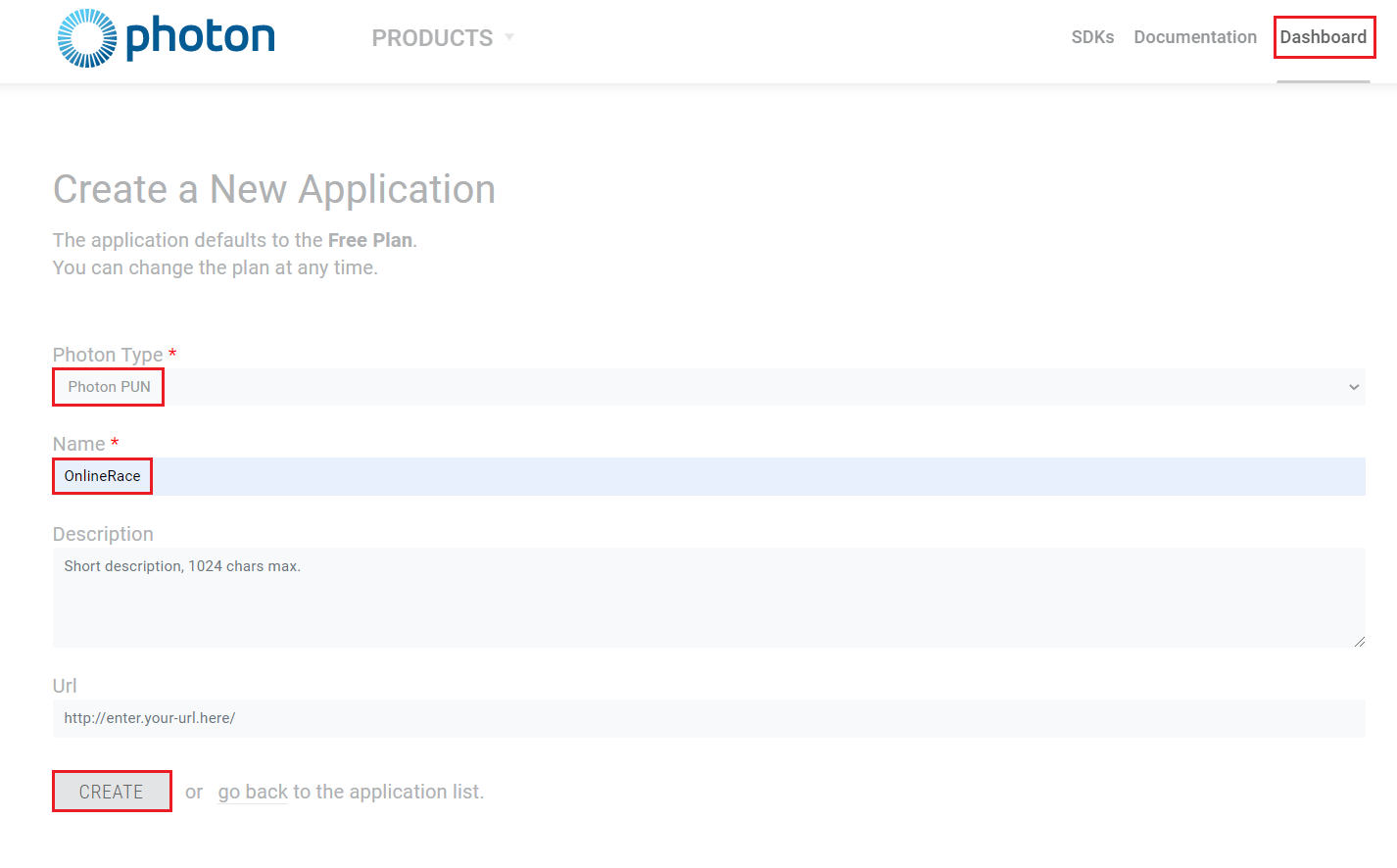
Task: Navigate to the SDKs page
Action: pyautogui.click(x=1092, y=37)
